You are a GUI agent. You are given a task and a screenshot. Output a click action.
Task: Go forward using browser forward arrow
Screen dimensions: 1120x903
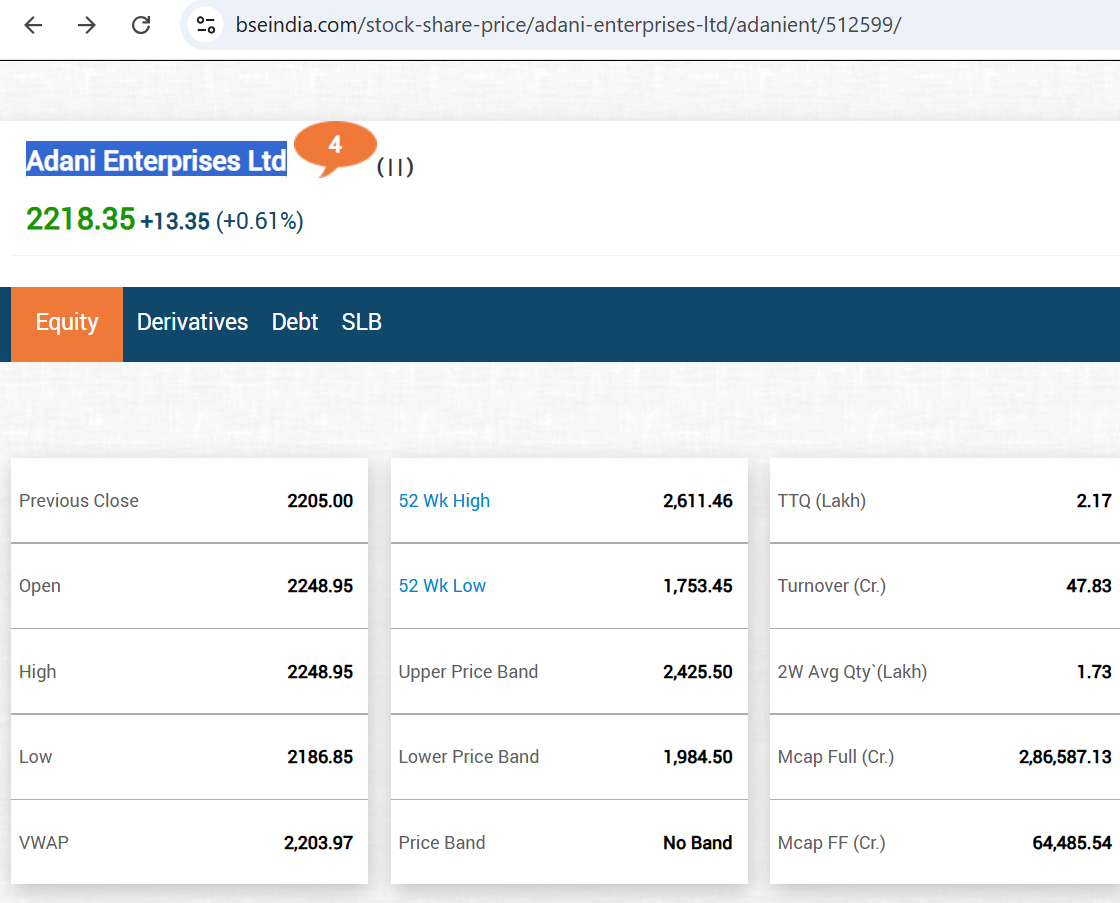point(86,26)
